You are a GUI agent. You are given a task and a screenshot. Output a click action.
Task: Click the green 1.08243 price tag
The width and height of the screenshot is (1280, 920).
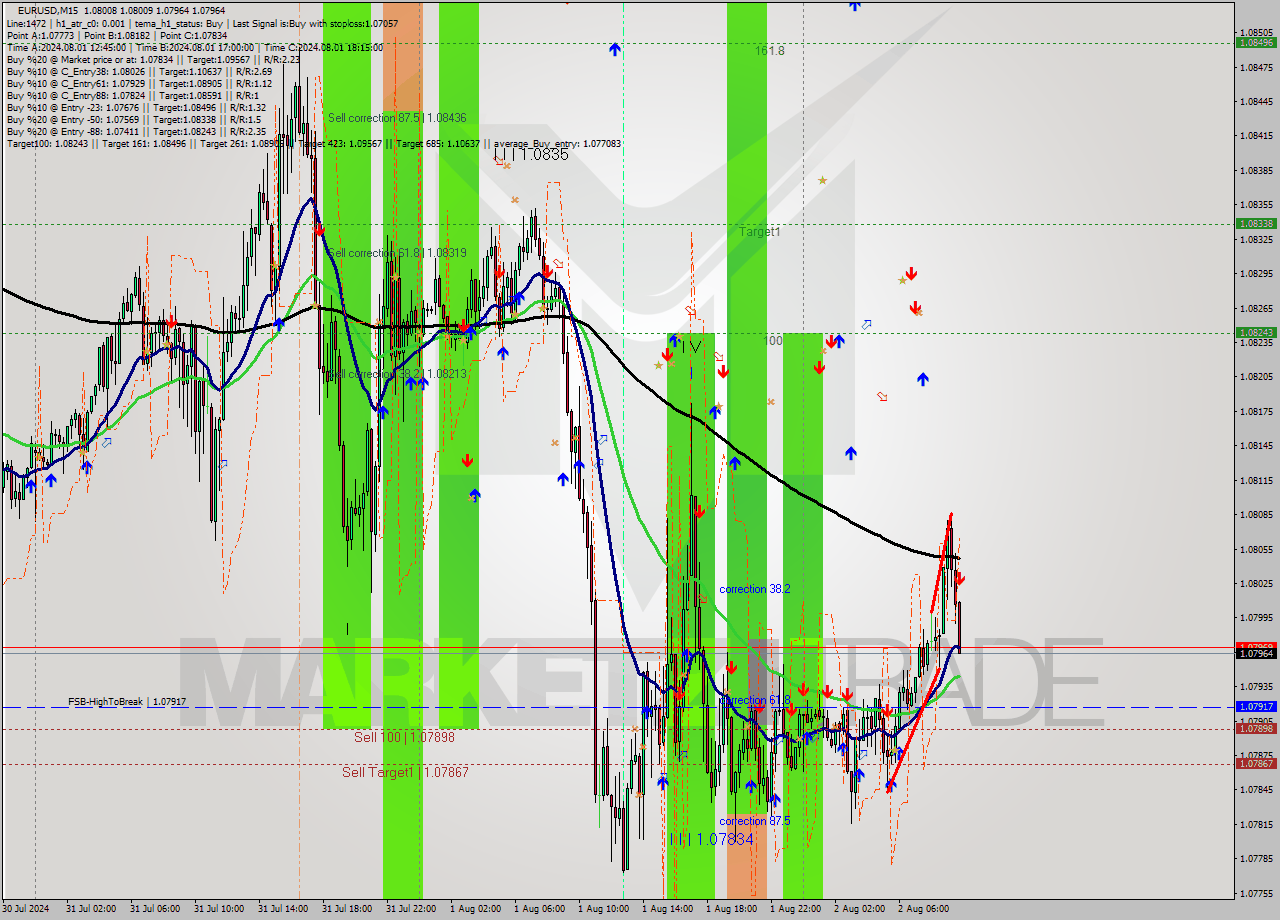1256,333
